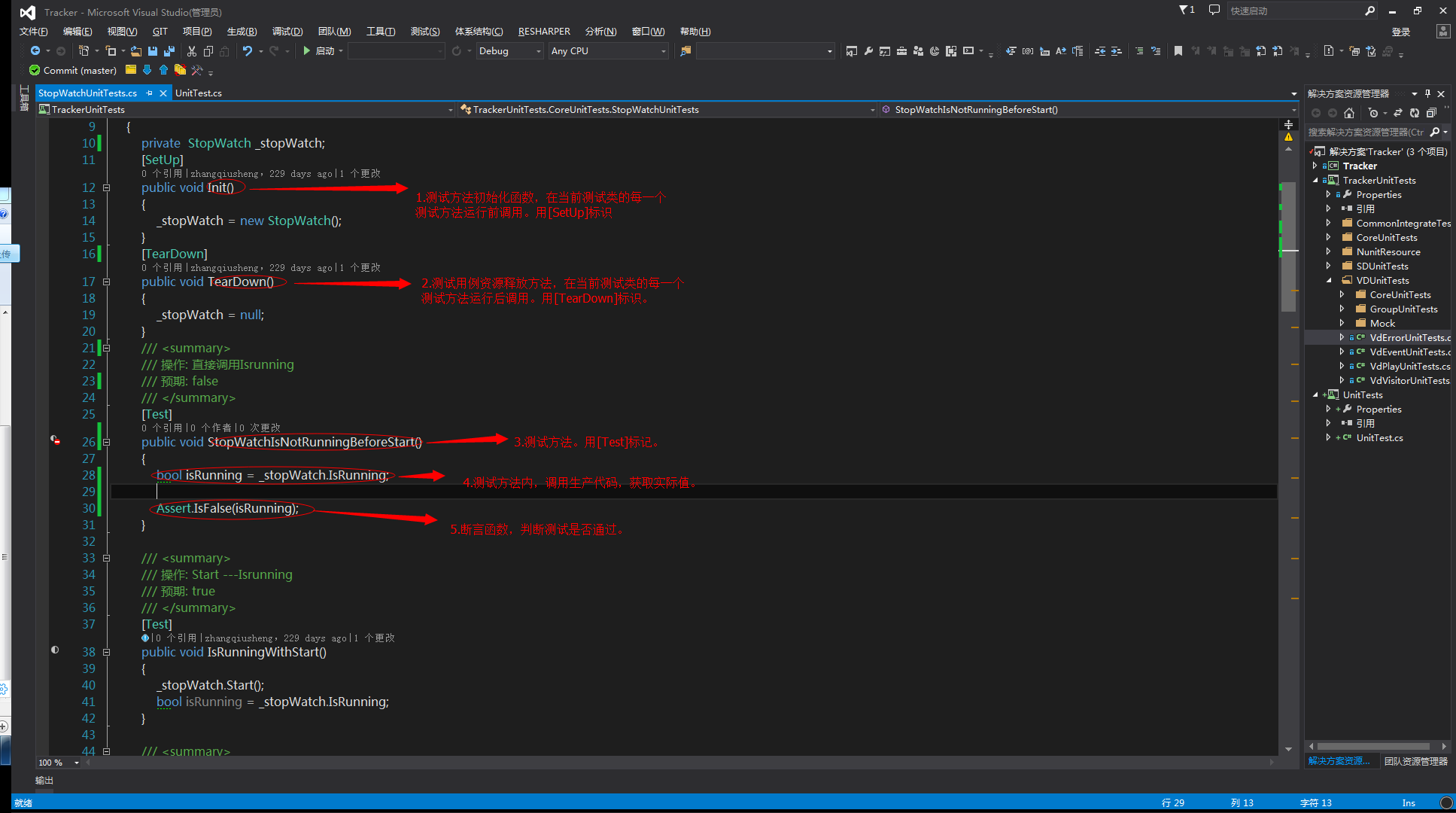Viewport: 1456px width, 813px height.
Task: Click the Toggle Bookmark icon
Action: click(x=1178, y=51)
